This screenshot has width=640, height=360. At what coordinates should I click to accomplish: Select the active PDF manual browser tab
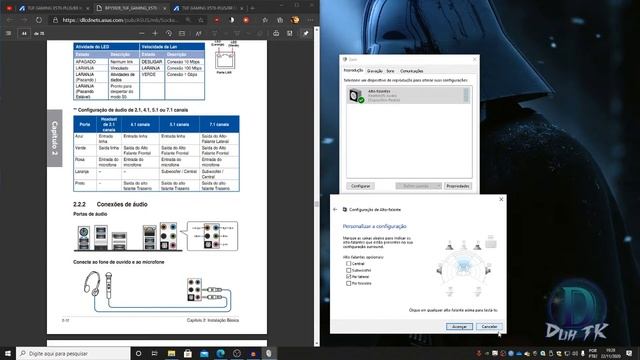coord(131,8)
